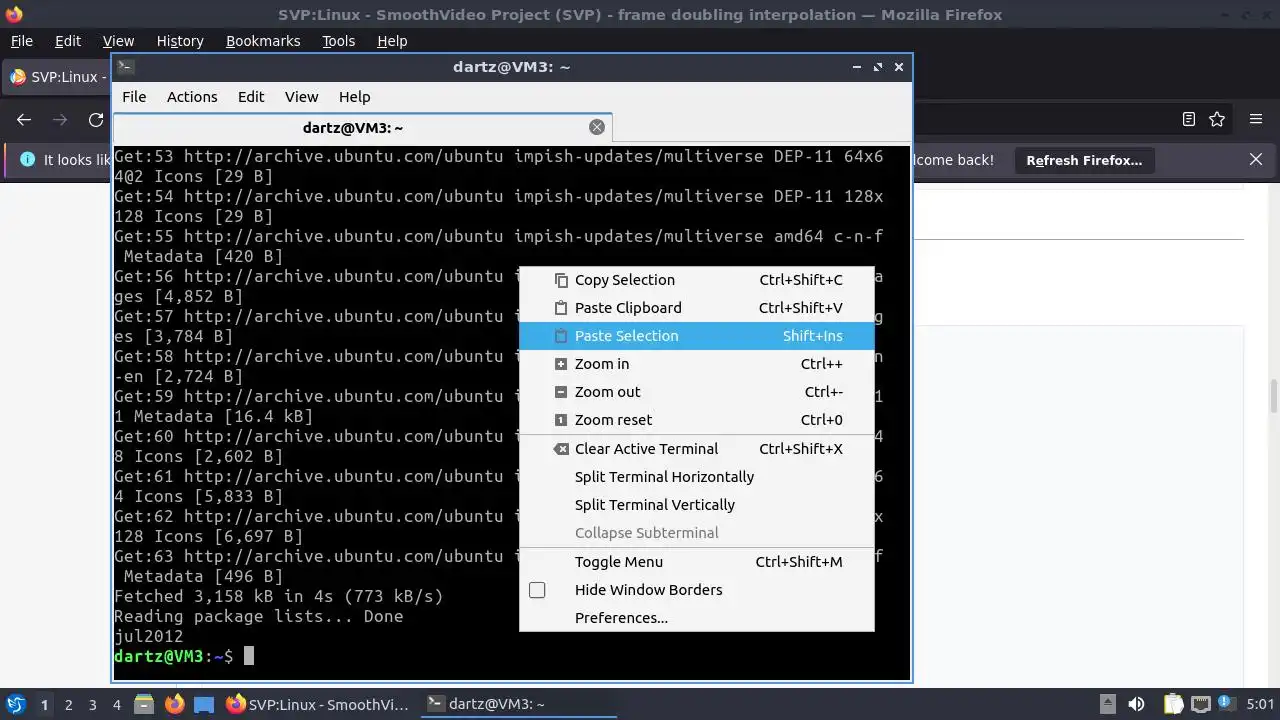Viewport: 1280px width, 720px height.
Task: Open the volume control in the system tray
Action: [x=1136, y=705]
